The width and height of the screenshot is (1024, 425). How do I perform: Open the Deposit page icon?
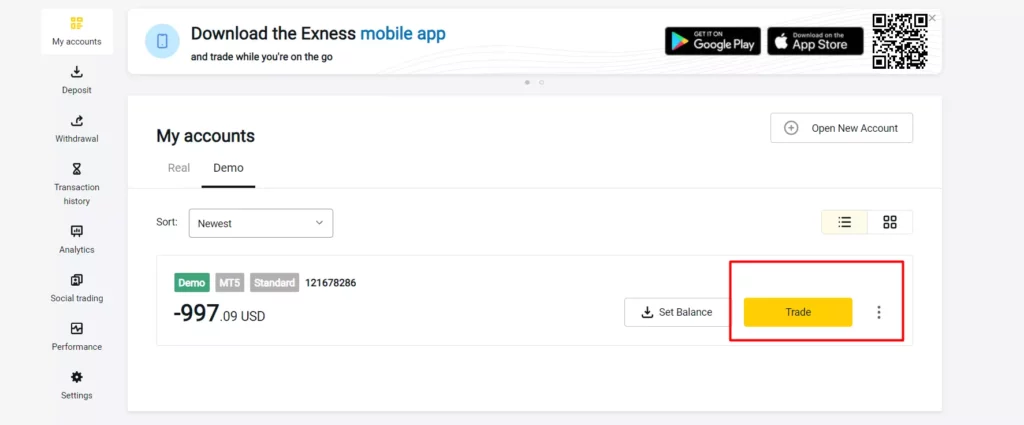77,72
